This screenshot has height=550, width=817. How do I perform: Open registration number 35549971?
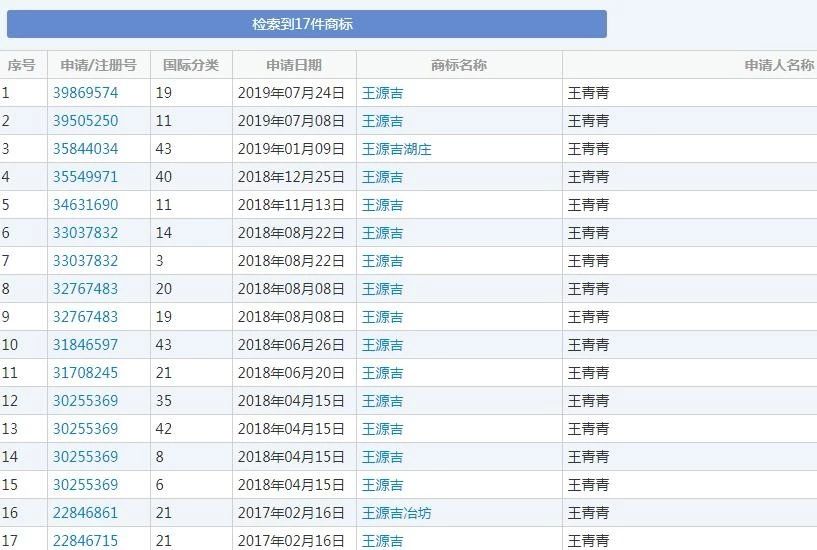[x=85, y=177]
